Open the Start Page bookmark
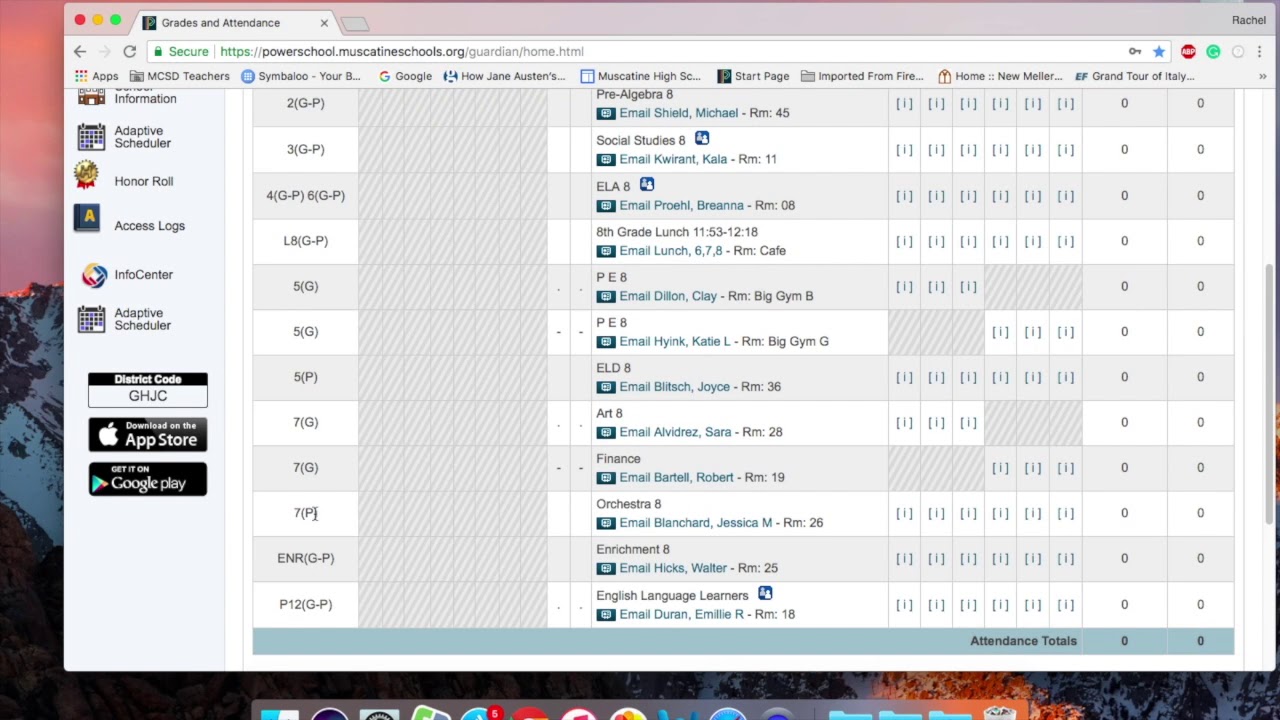This screenshot has width=1280, height=720. click(753, 76)
